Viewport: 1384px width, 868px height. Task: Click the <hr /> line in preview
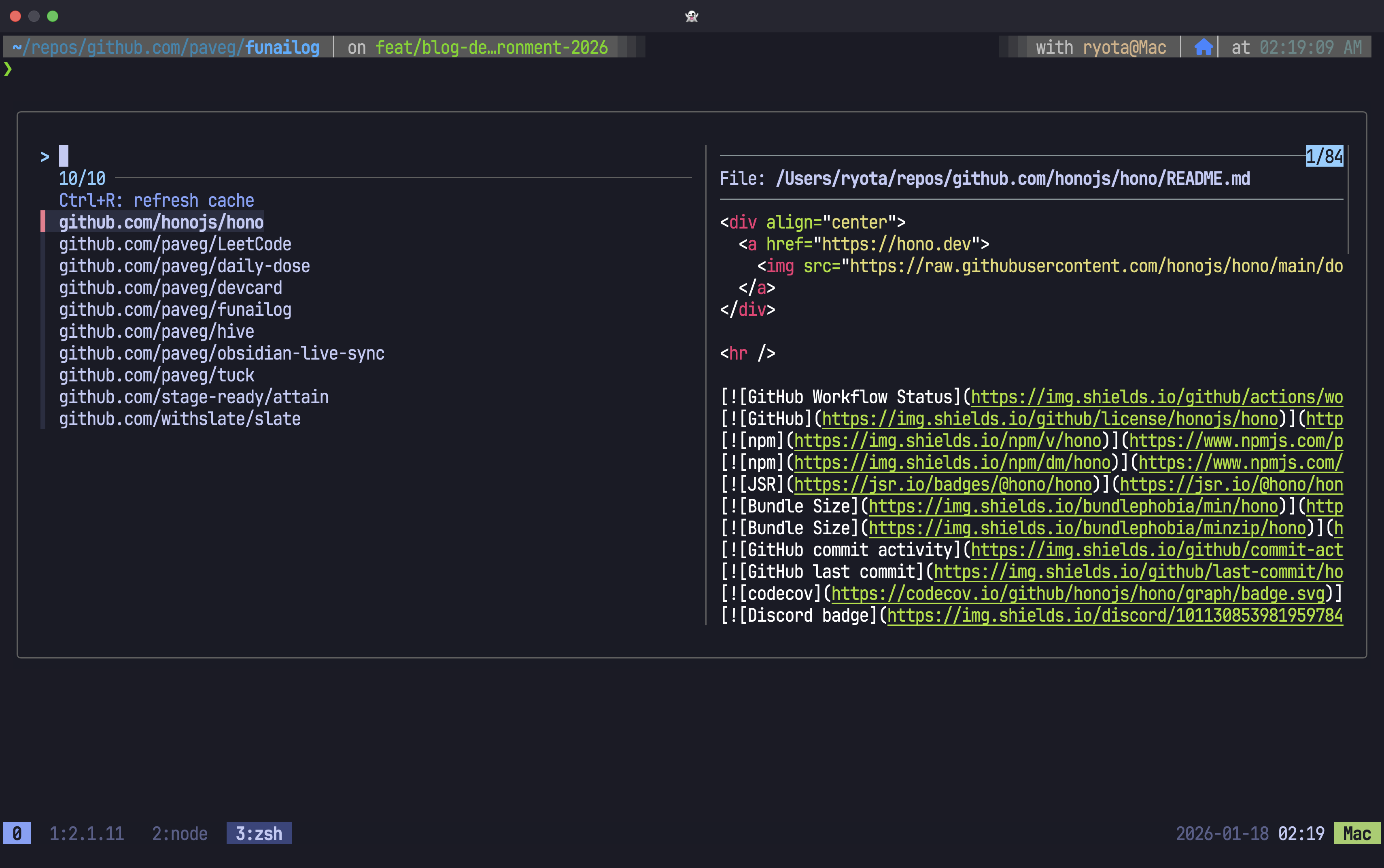click(x=747, y=353)
